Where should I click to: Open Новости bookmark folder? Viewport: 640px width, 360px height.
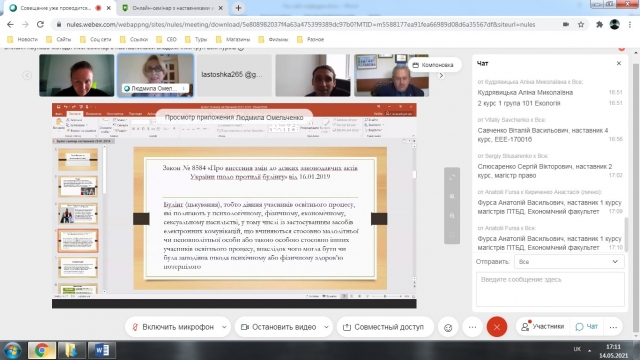22,40
